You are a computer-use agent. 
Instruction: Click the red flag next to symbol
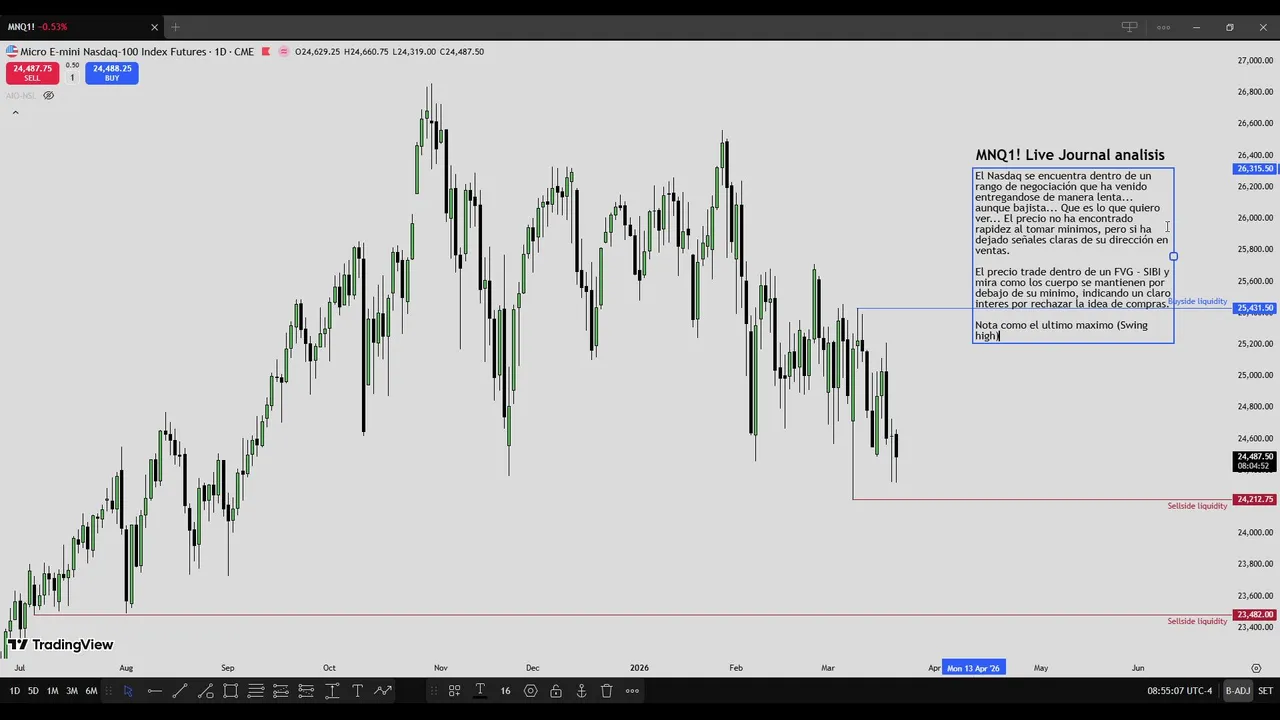(x=266, y=51)
